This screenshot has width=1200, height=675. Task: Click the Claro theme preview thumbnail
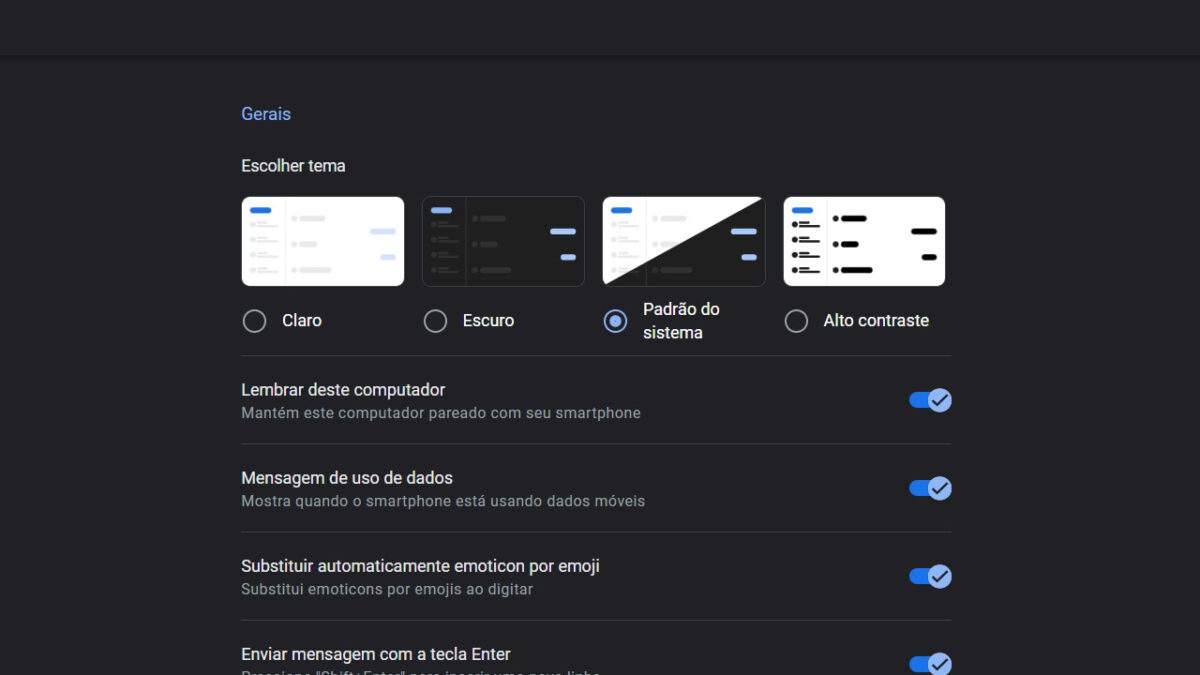[322, 240]
